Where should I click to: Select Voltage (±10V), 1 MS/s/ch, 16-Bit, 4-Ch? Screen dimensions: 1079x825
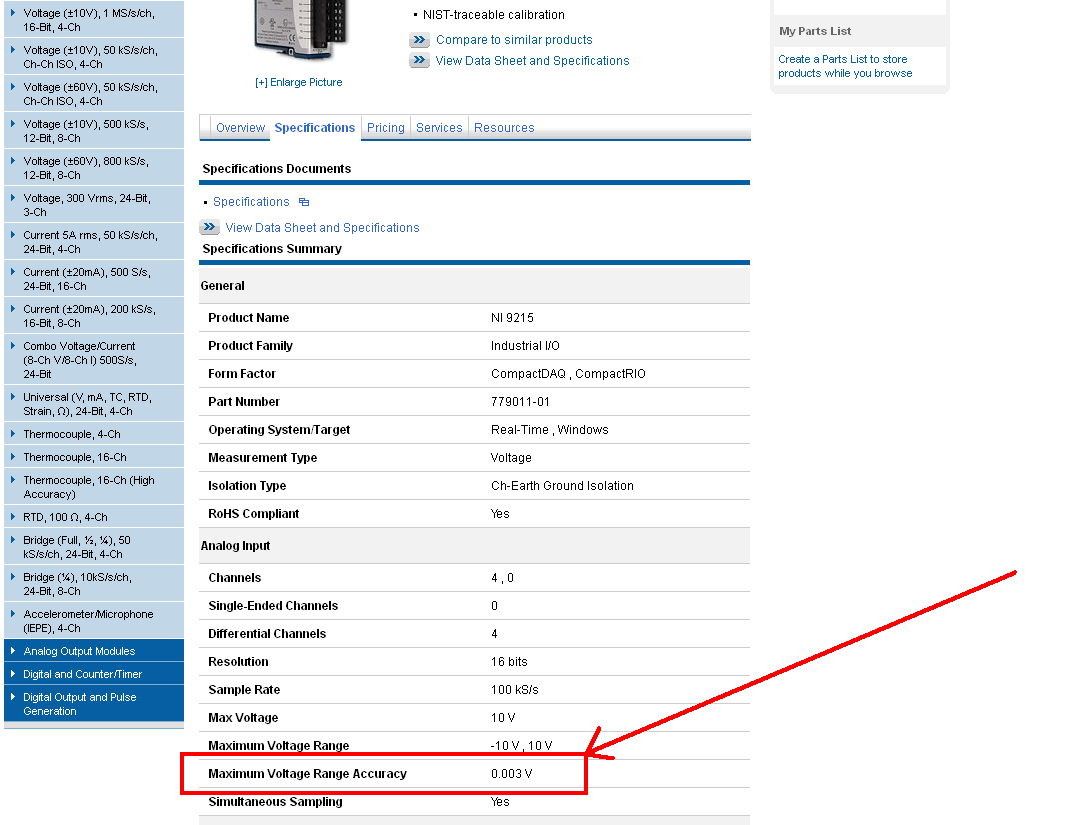(x=94, y=20)
